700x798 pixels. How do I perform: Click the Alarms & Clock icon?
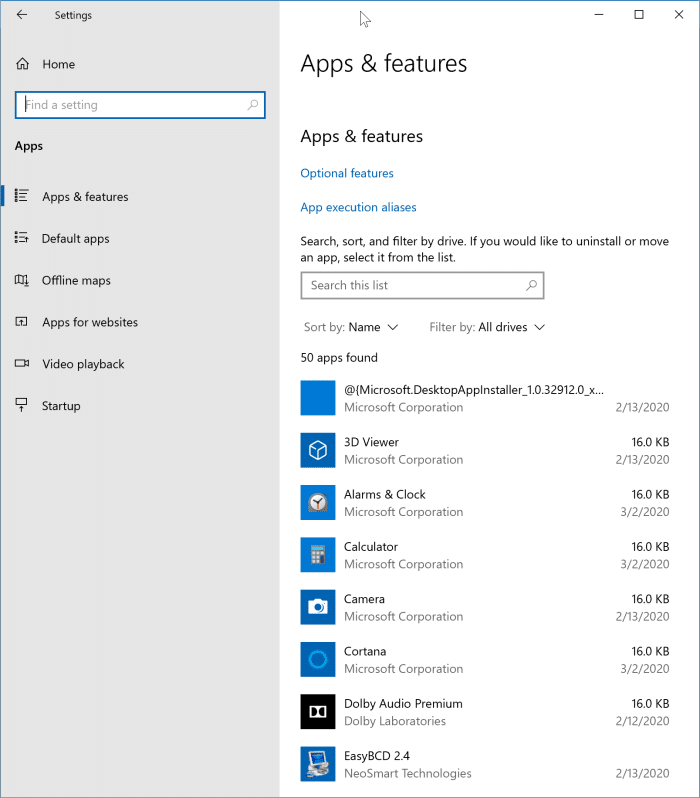click(x=318, y=502)
